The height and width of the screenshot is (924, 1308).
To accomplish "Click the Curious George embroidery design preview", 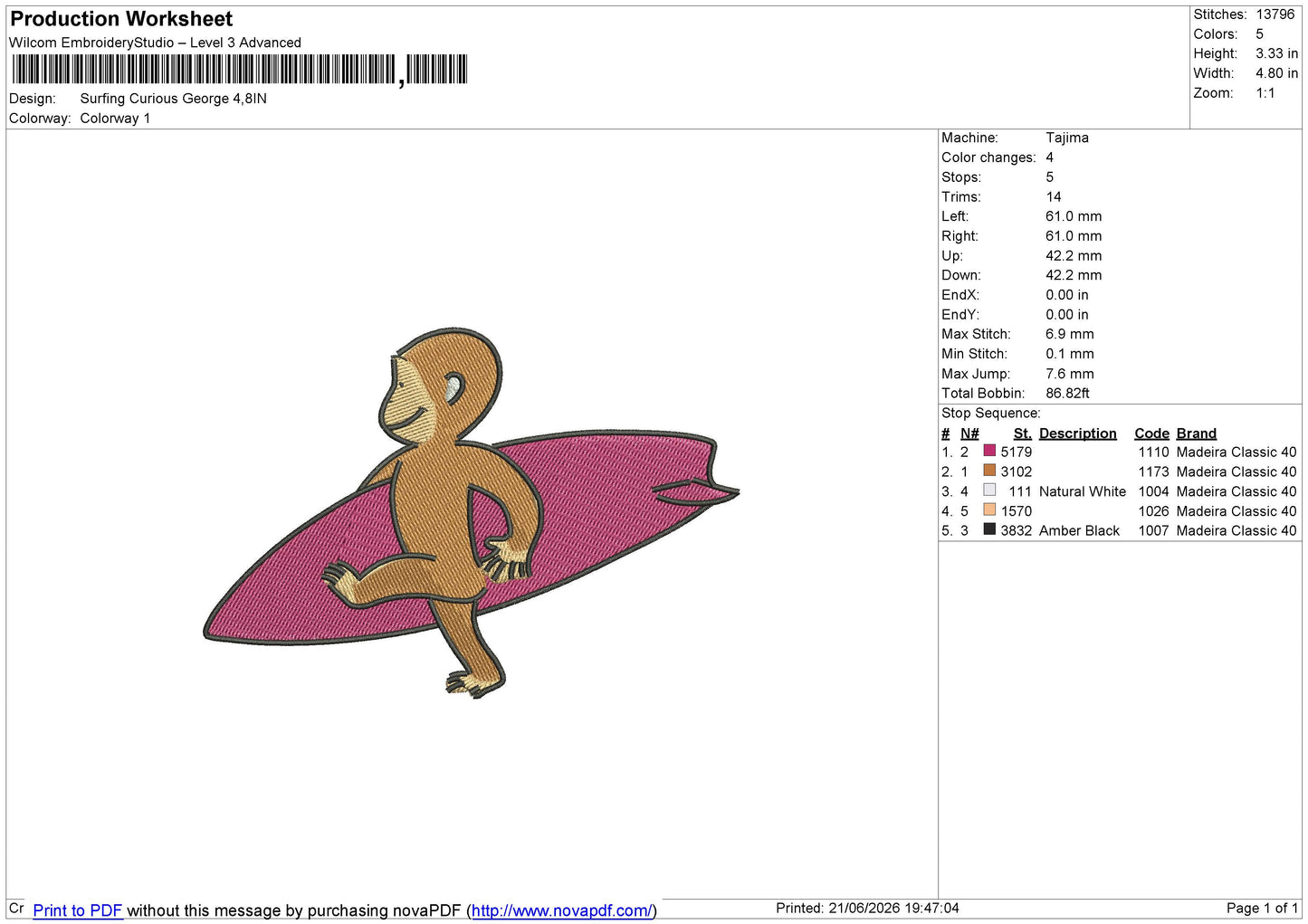I will tap(471, 513).
